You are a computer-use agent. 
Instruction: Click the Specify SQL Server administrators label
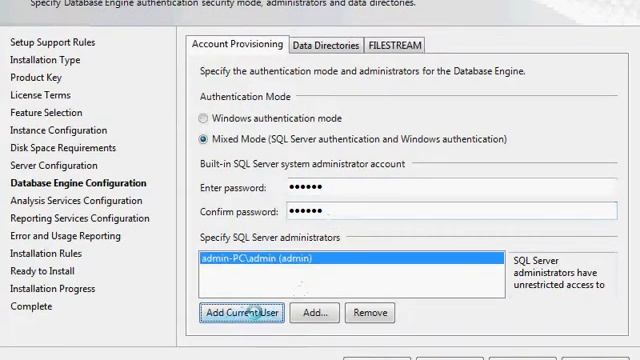click(x=270, y=238)
